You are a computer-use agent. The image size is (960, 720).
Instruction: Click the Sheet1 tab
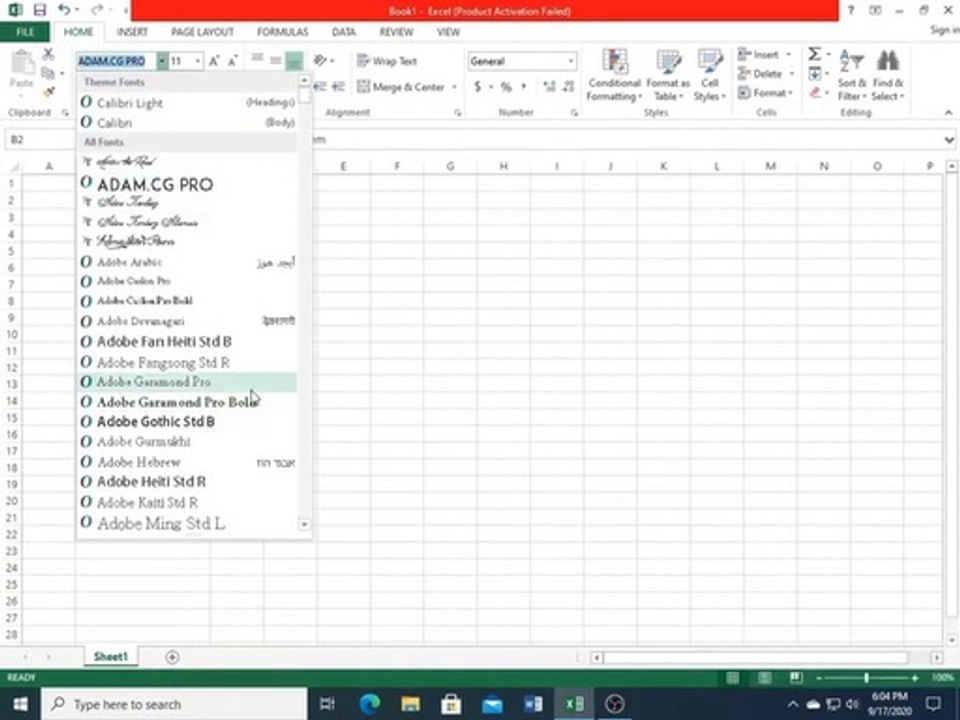111,656
